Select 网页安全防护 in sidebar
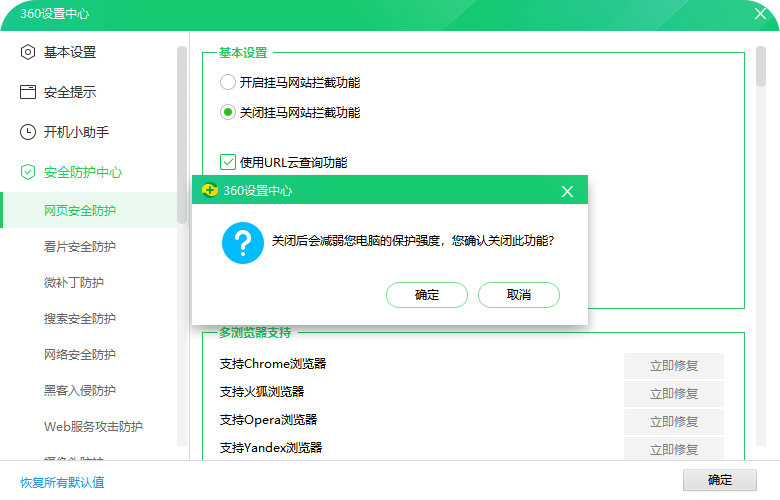Screen dimensions: 780x500 89,210
